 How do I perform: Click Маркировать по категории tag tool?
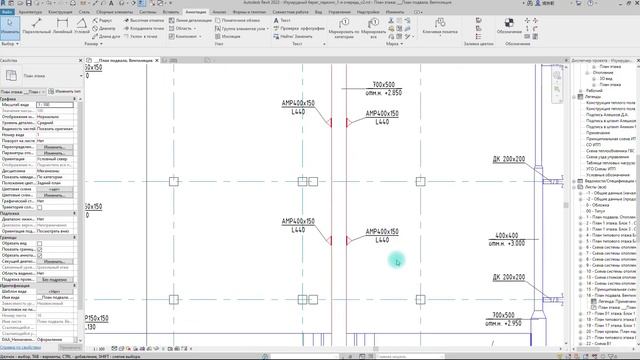click(344, 28)
